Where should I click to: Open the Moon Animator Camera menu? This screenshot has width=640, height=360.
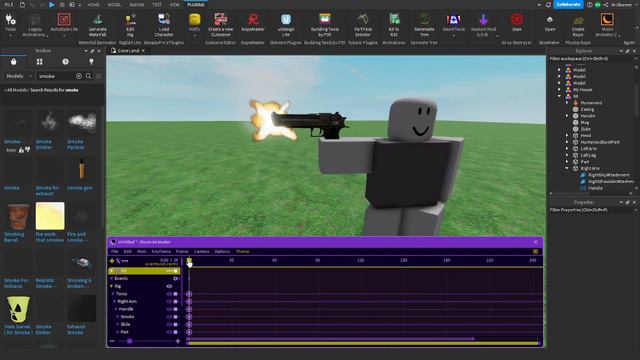click(201, 251)
